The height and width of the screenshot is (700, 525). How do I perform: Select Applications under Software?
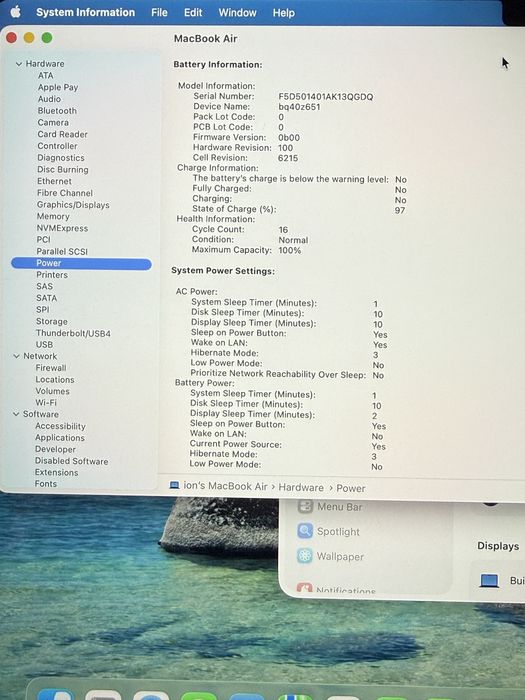(60, 438)
